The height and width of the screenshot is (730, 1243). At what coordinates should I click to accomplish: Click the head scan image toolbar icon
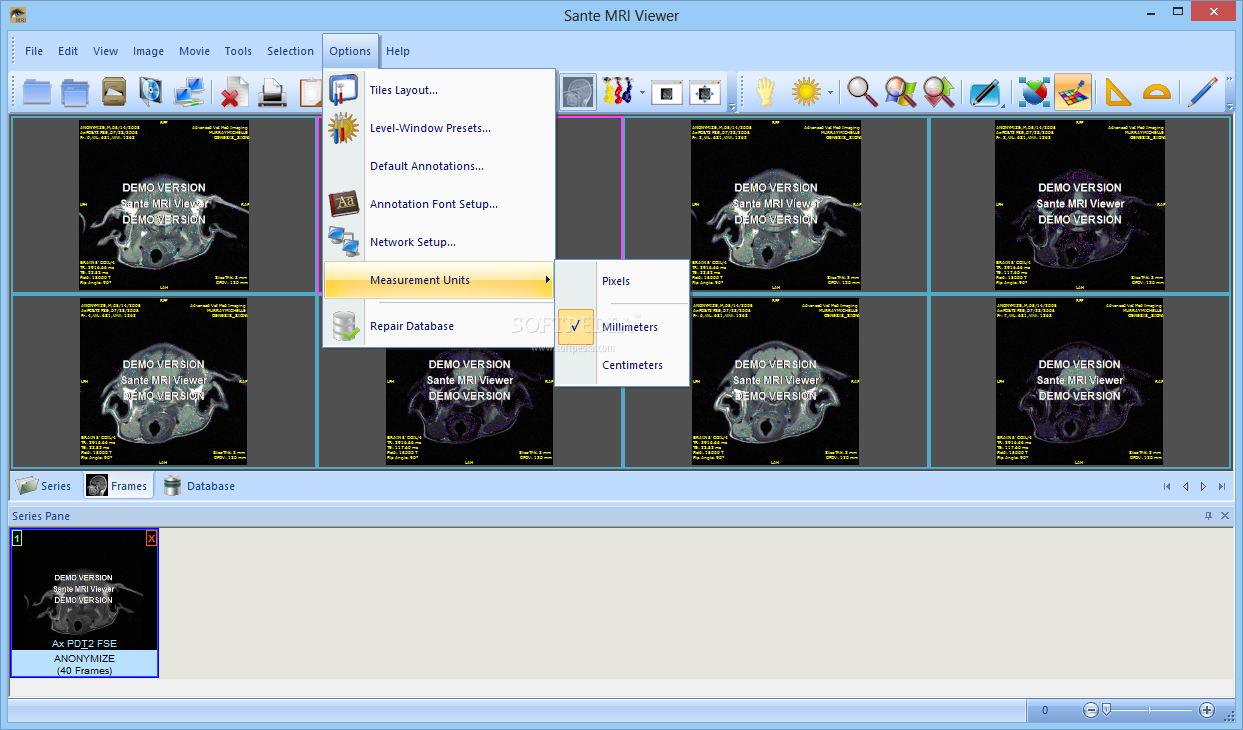coord(578,92)
